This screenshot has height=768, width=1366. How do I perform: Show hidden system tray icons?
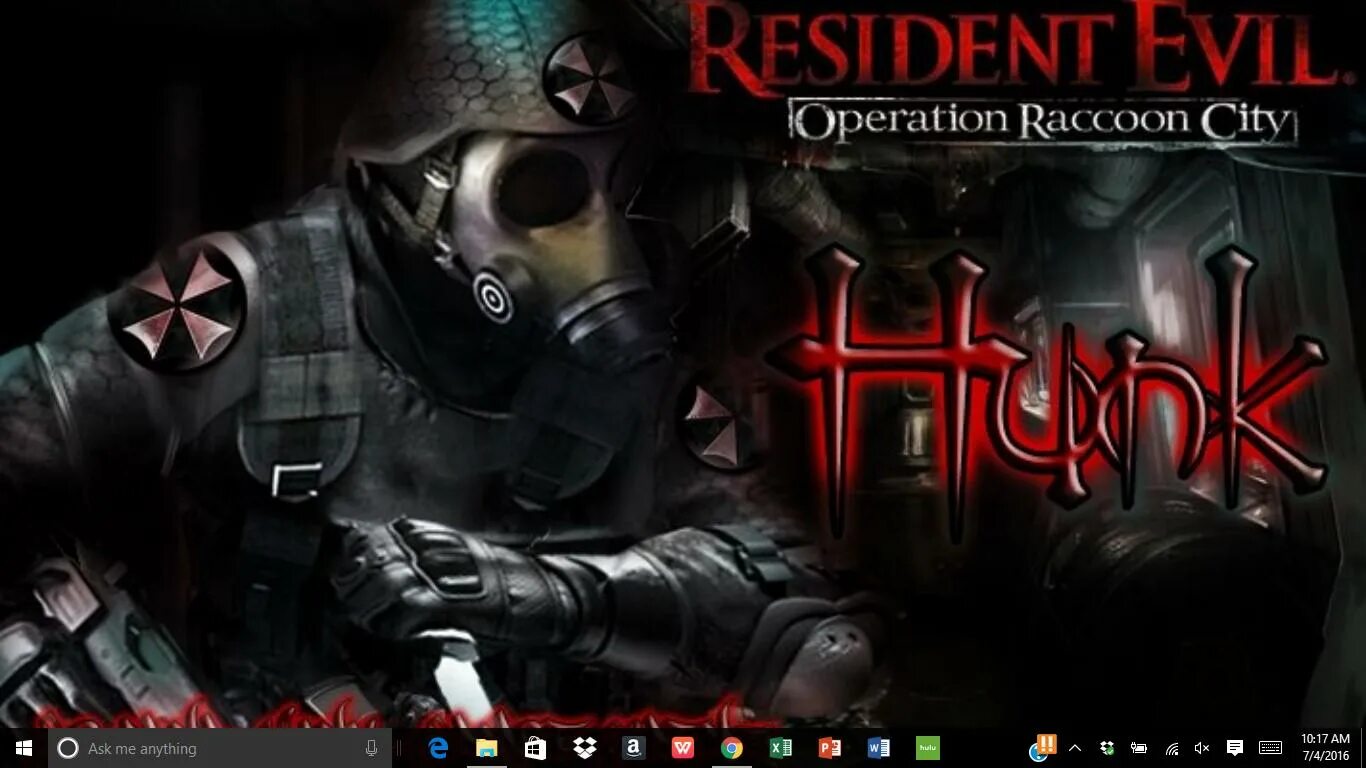pos(1075,748)
